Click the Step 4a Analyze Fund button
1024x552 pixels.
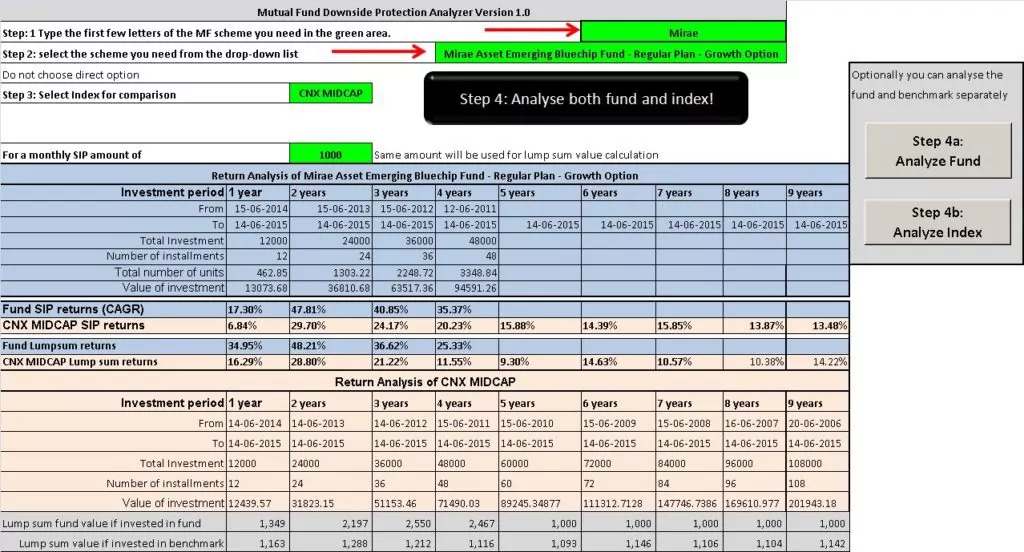pos(938,150)
